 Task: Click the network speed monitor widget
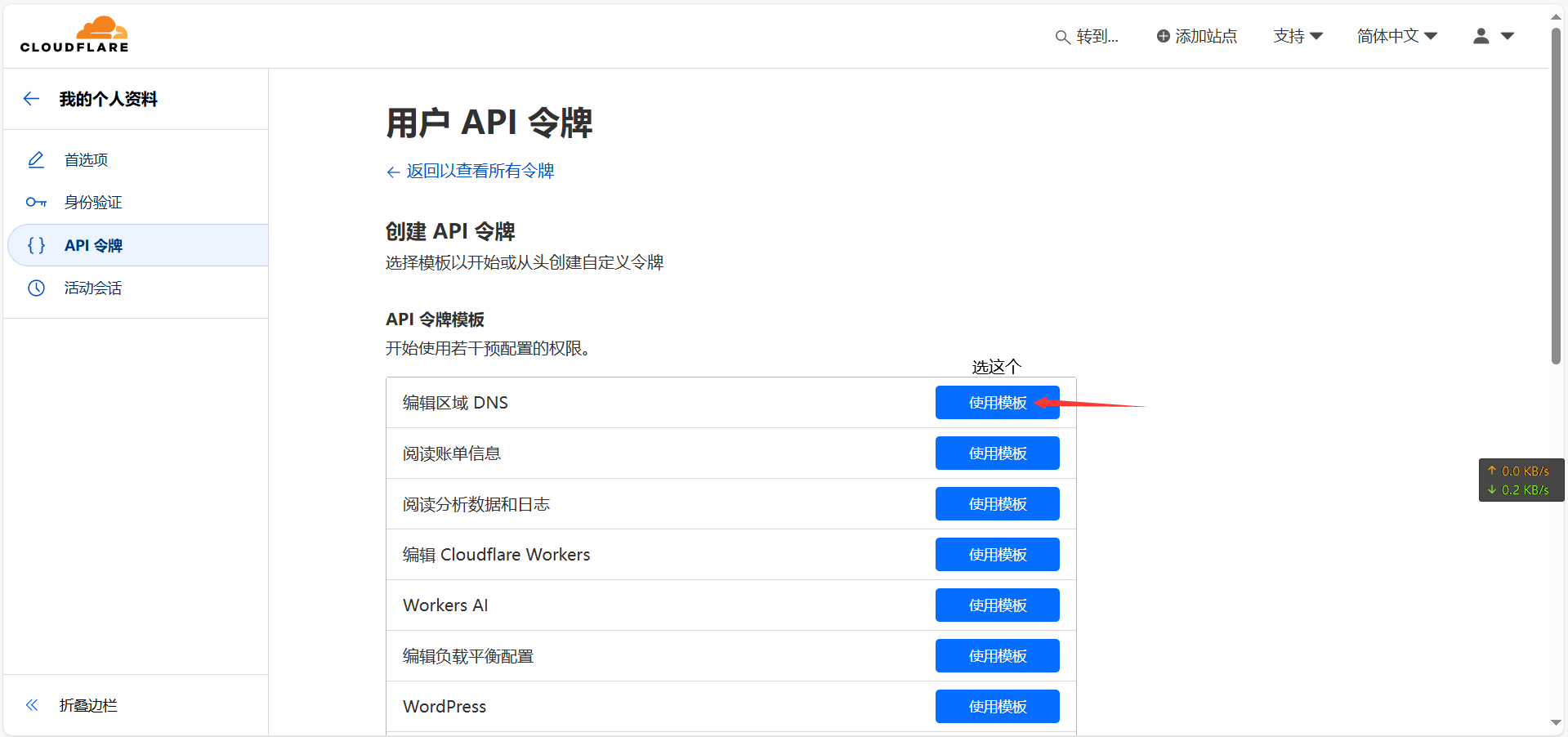coord(1521,480)
